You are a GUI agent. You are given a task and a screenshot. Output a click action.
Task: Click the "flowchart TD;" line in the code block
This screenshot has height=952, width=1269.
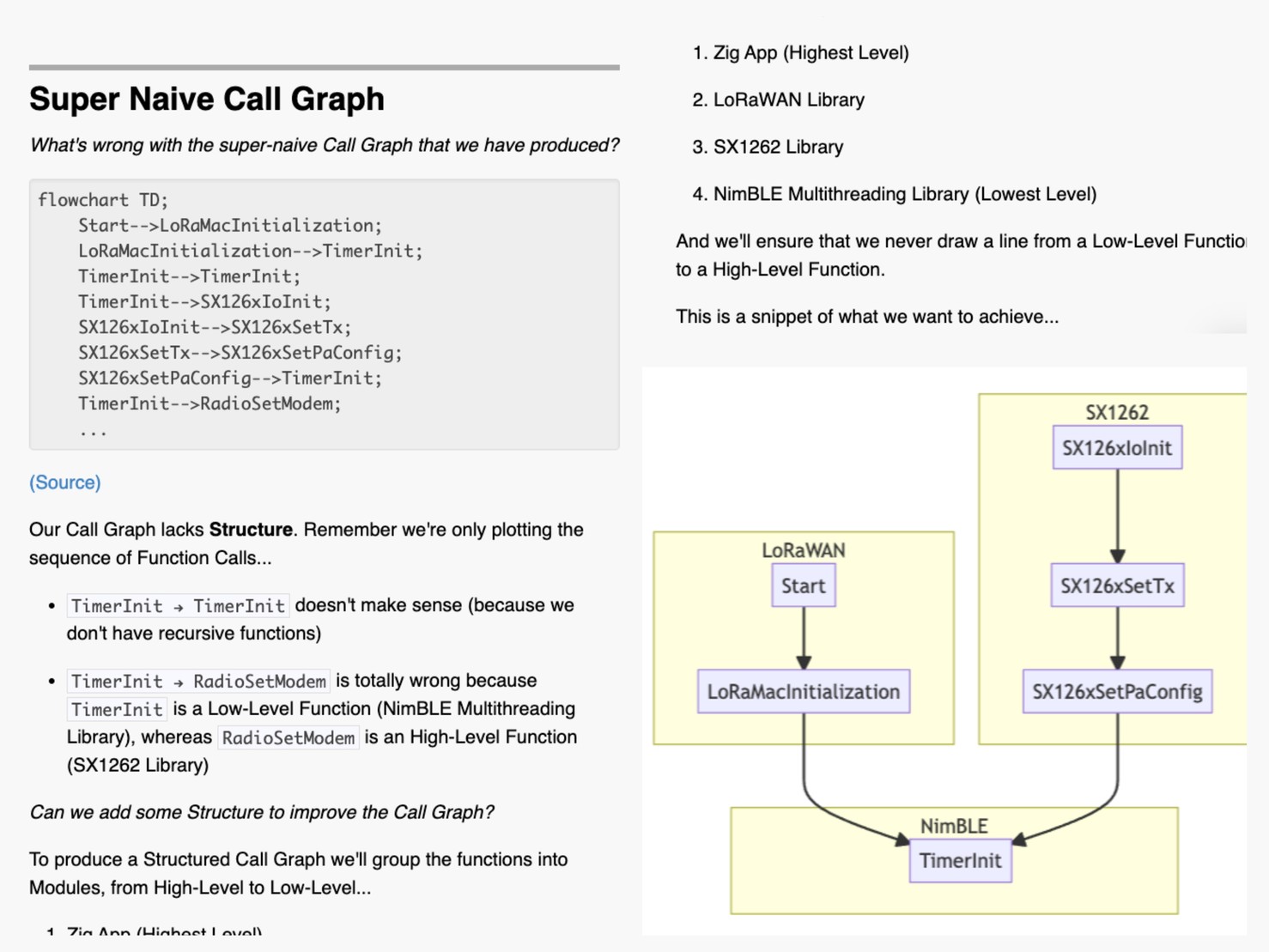coord(103,200)
